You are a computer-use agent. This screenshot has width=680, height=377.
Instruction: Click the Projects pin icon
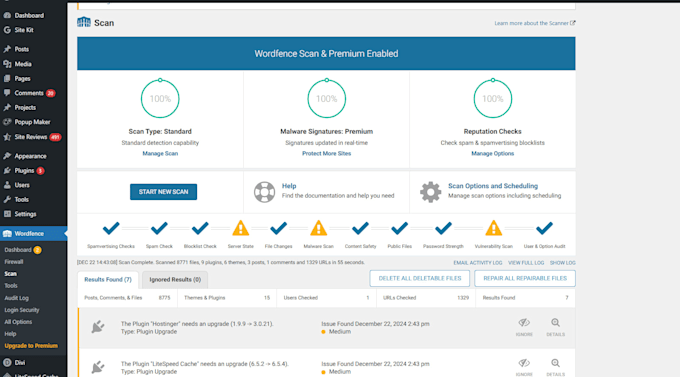[7, 107]
